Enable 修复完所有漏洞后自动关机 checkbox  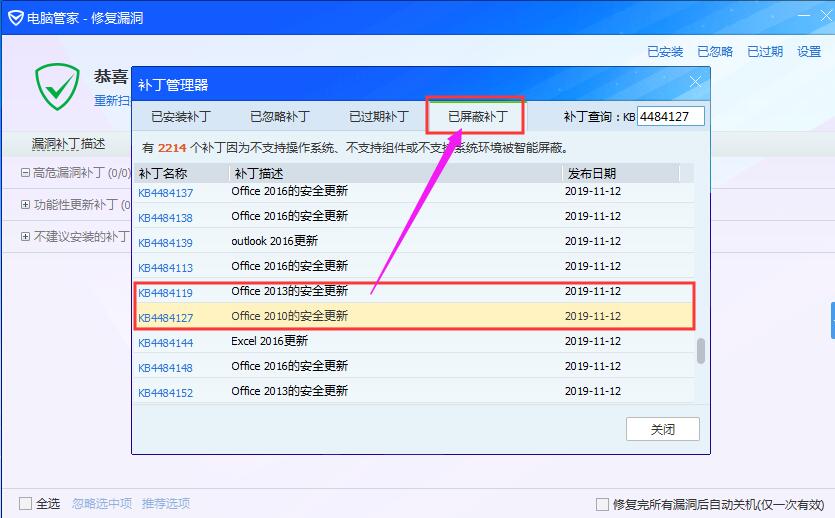point(602,504)
